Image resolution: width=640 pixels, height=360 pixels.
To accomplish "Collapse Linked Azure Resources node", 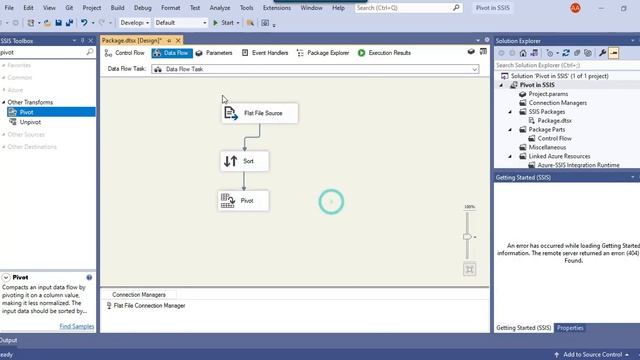I will [x=510, y=156].
